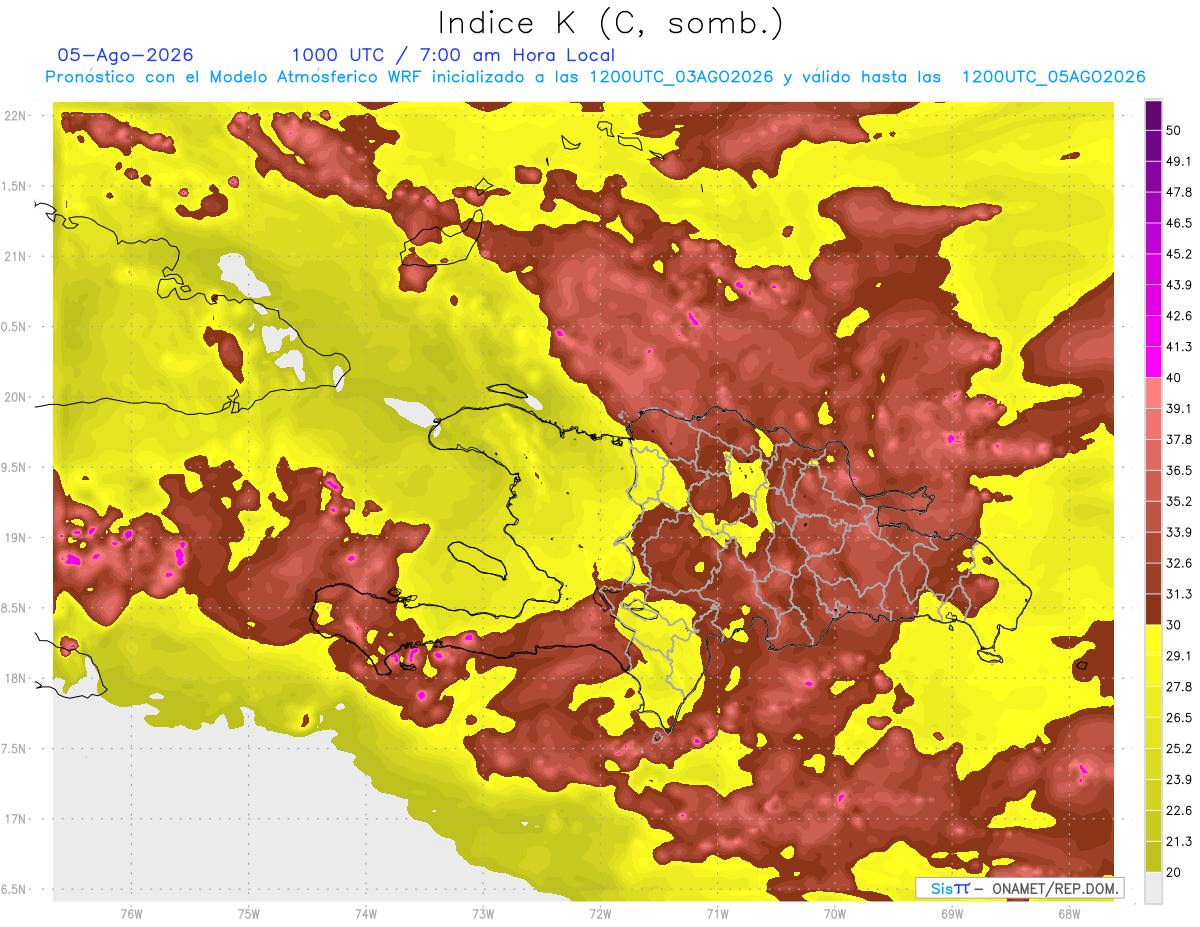Image resolution: width=1200 pixels, height=927 pixels.
Task: Click the '70W' longitude label
Action: point(834,914)
